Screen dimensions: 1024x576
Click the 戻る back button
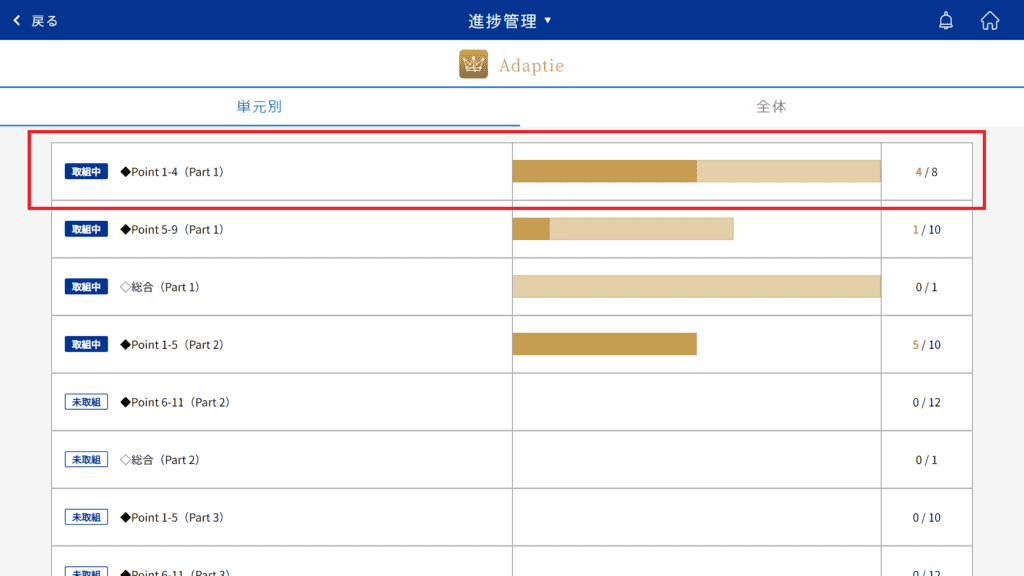(x=36, y=21)
